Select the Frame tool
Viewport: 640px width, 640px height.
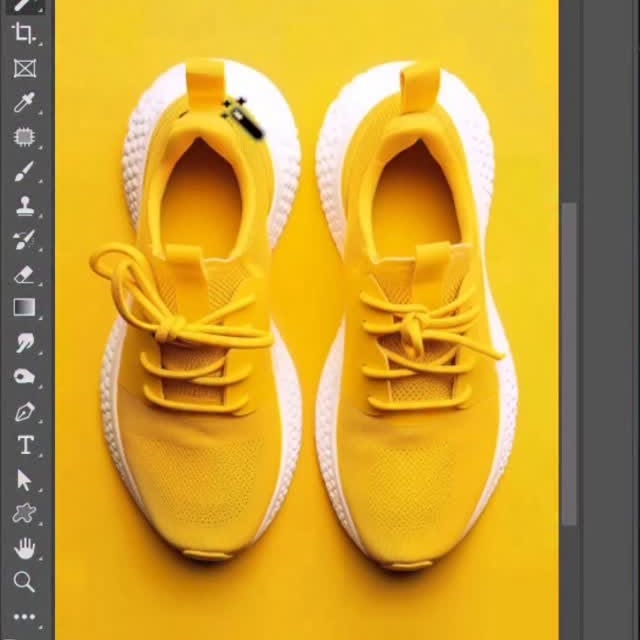[24, 68]
